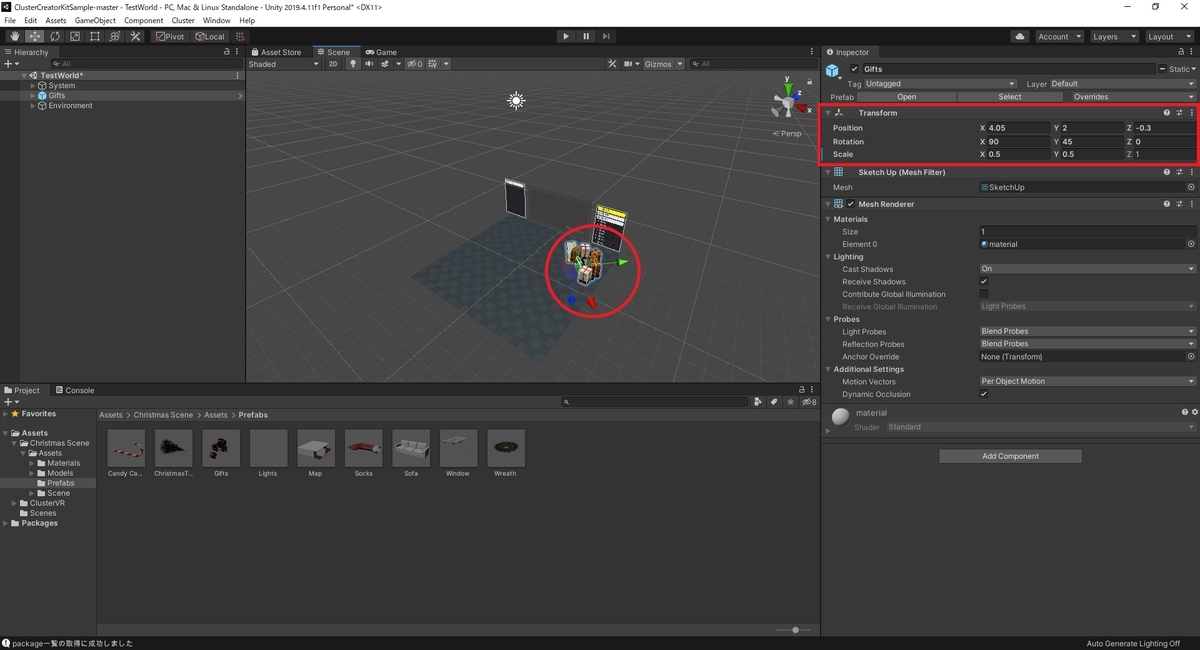This screenshot has width=1200, height=650.
Task: Switch to the Asset Store tab
Action: [x=276, y=52]
